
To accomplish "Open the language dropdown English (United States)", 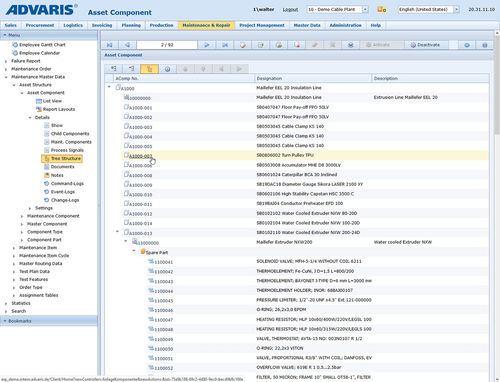I will point(457,9).
